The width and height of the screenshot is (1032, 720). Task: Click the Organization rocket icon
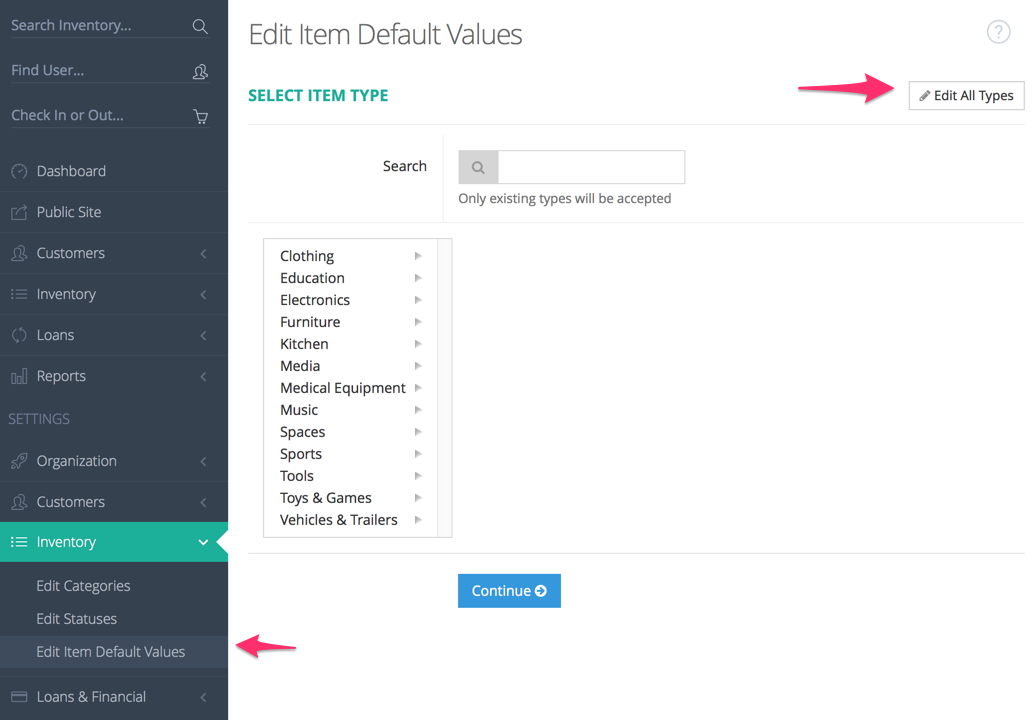point(19,462)
